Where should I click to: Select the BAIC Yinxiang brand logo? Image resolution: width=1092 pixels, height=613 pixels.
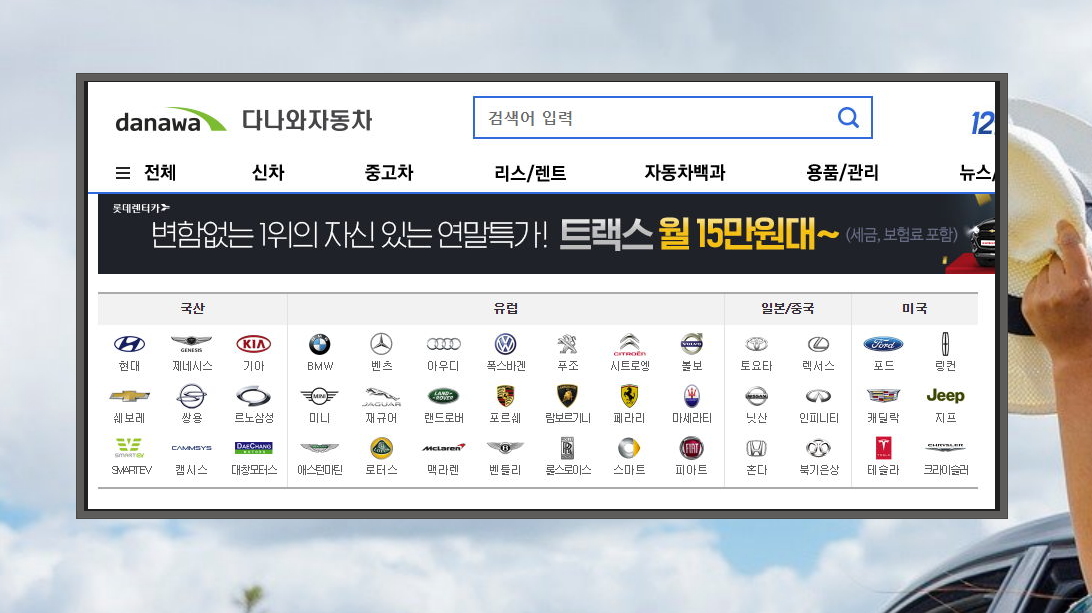pos(818,448)
